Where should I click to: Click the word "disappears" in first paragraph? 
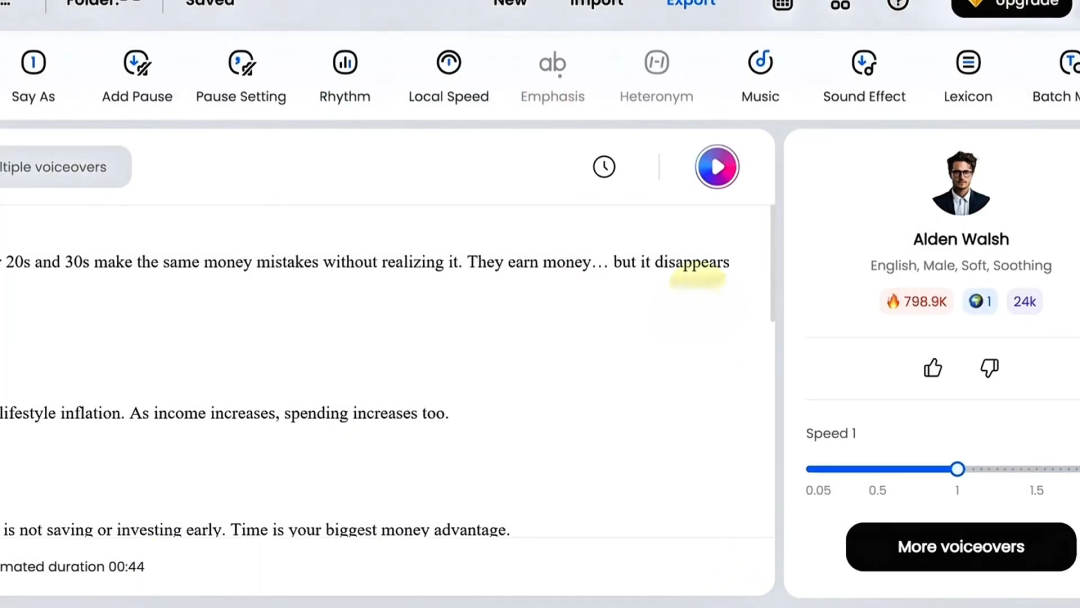(x=692, y=262)
